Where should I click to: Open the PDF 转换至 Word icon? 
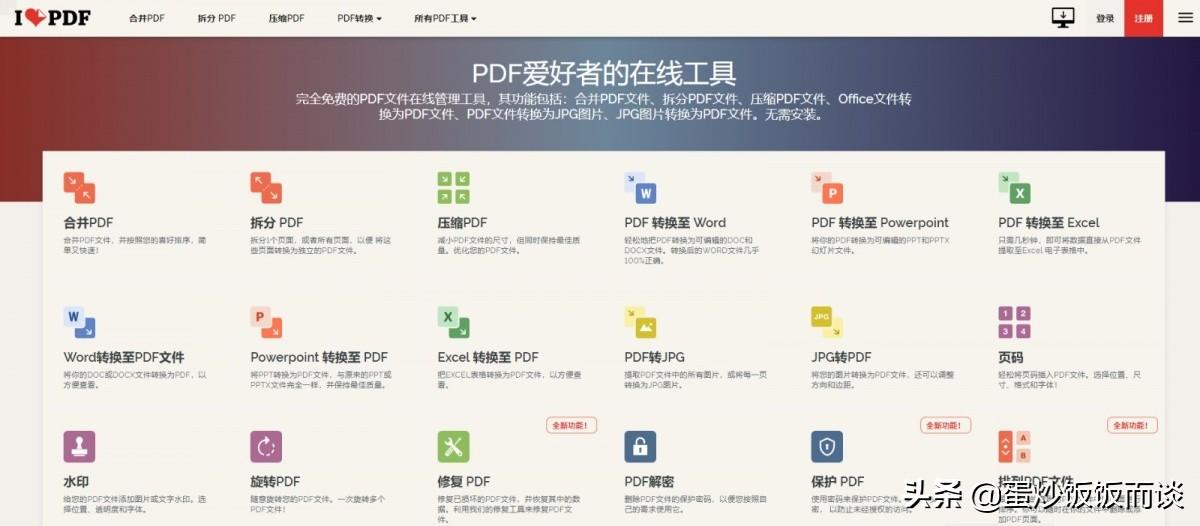[640, 188]
